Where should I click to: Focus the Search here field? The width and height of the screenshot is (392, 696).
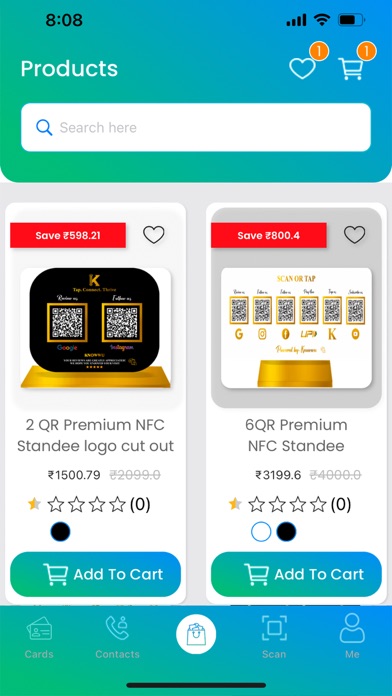[x=196, y=127]
